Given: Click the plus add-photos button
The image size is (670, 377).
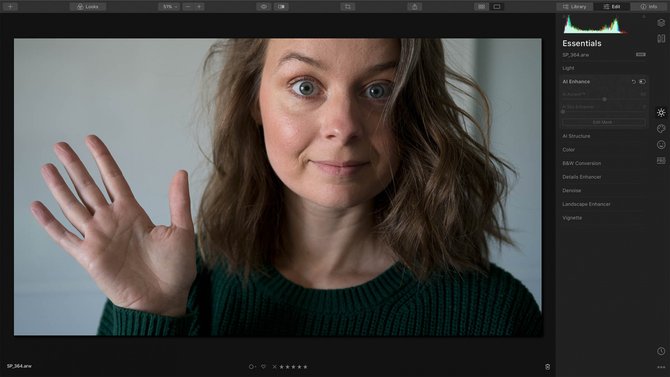Looking at the screenshot, I should tap(10, 6).
